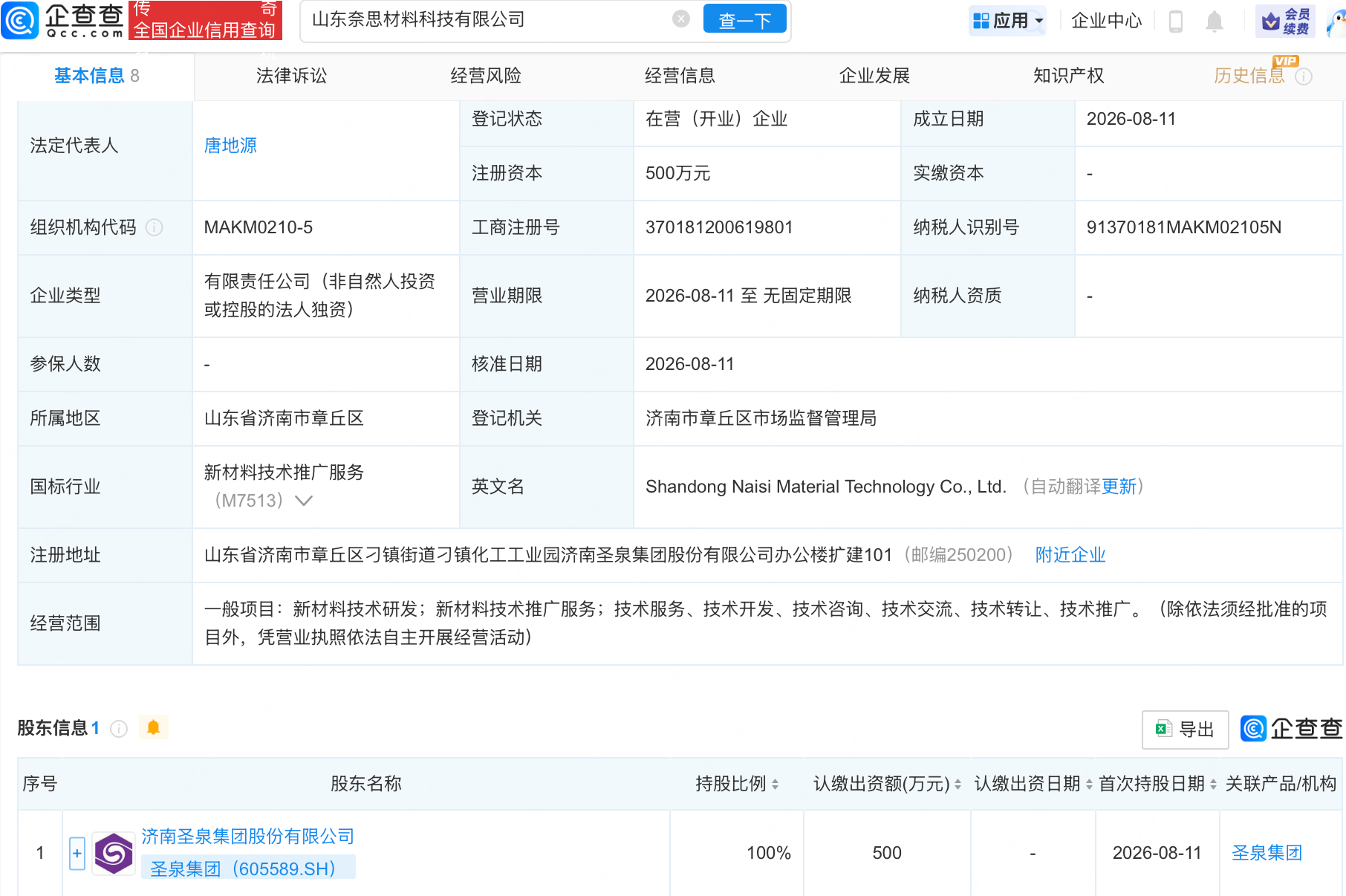This screenshot has width=1346, height=896.
Task: Click the 全国企业信用查询 banner
Action: (205, 20)
